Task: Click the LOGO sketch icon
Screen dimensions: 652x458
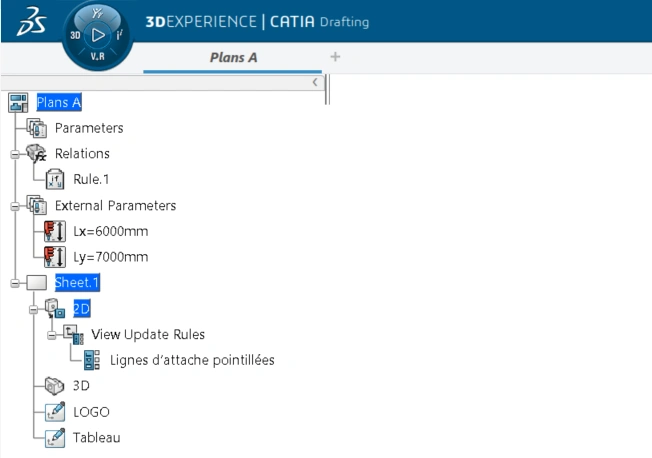Action: pos(56,412)
